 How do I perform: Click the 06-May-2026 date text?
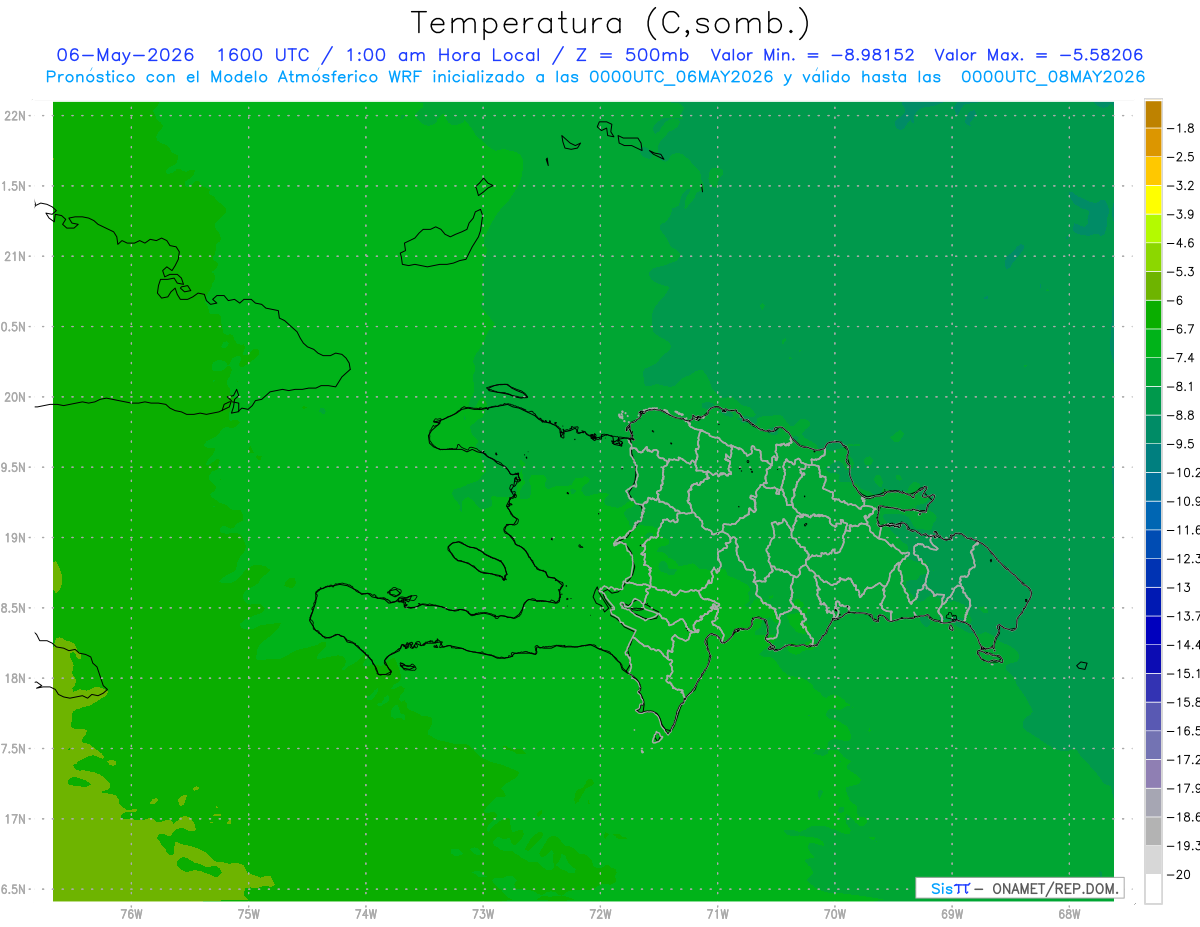coord(125,55)
